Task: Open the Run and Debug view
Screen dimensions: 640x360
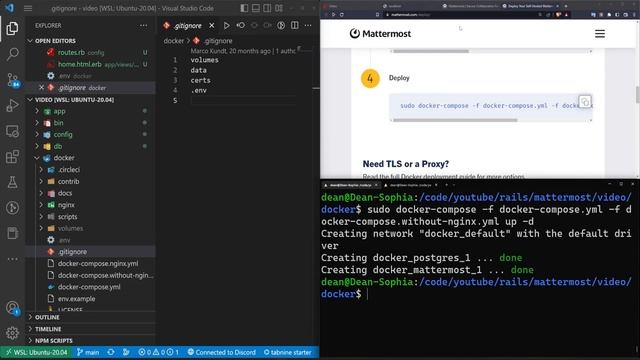Action: [x=12, y=105]
